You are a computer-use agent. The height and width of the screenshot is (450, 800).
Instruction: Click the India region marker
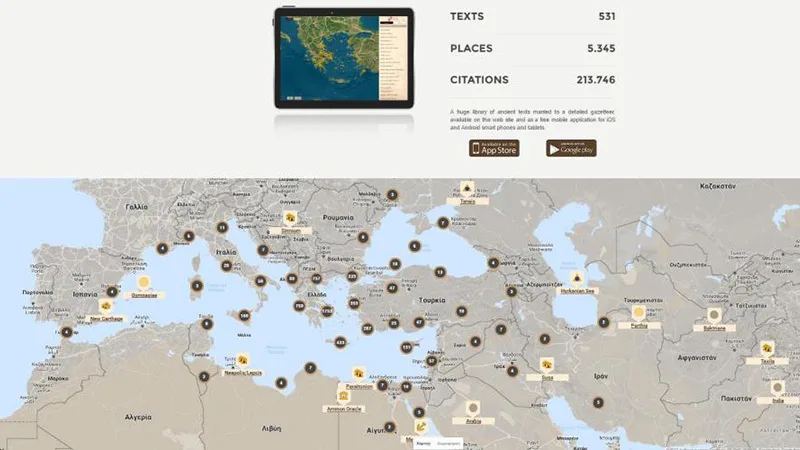(777, 388)
